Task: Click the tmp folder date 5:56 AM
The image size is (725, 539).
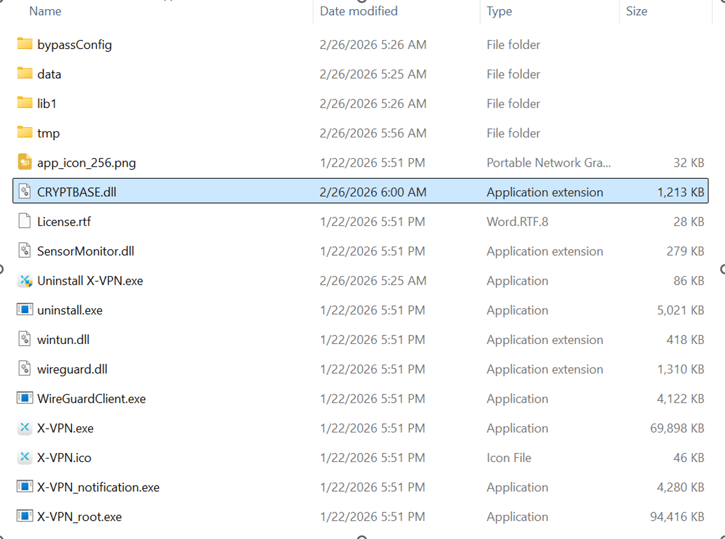Action: coord(373,133)
